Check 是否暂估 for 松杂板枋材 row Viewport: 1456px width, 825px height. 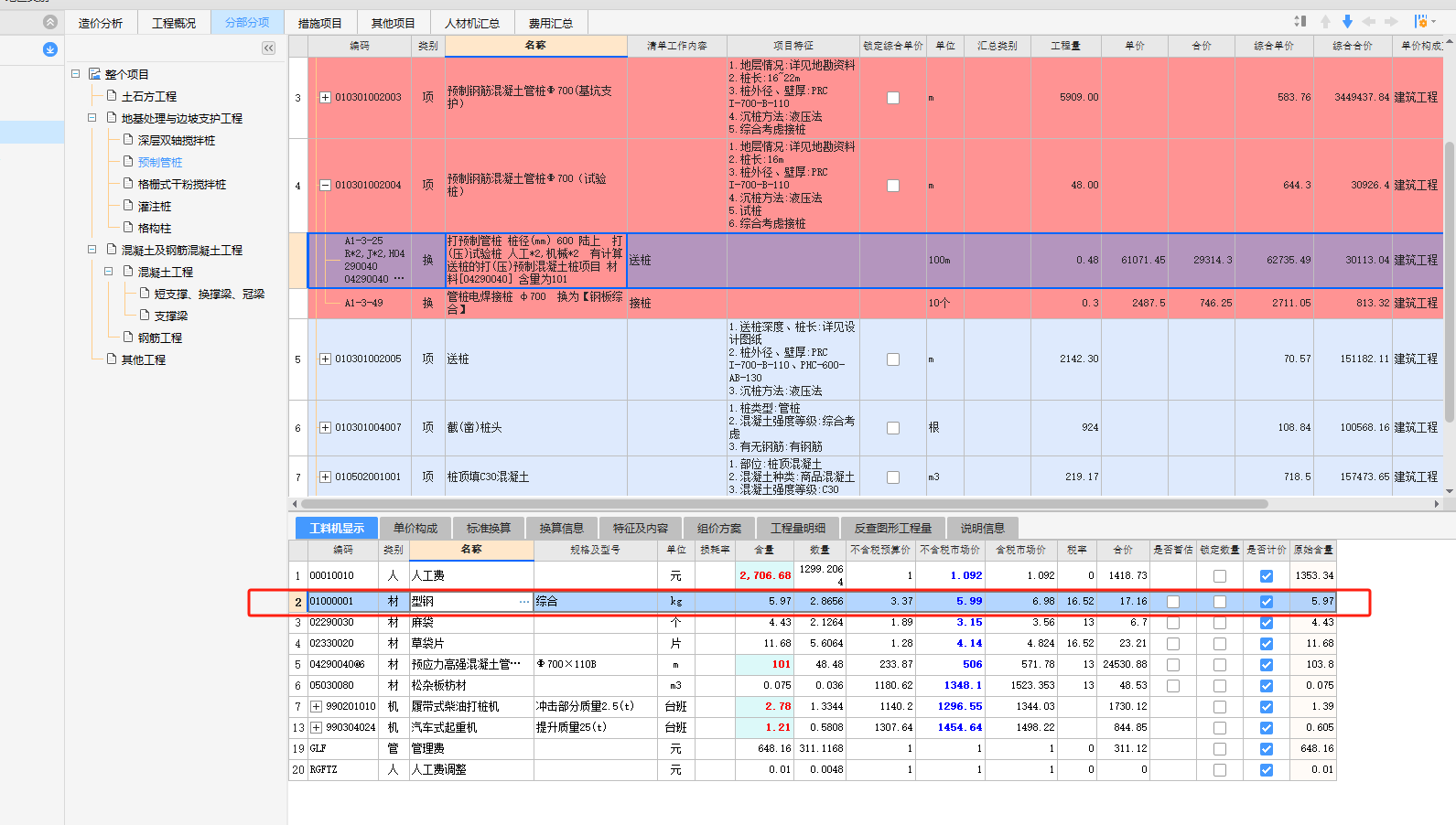[x=1173, y=686]
